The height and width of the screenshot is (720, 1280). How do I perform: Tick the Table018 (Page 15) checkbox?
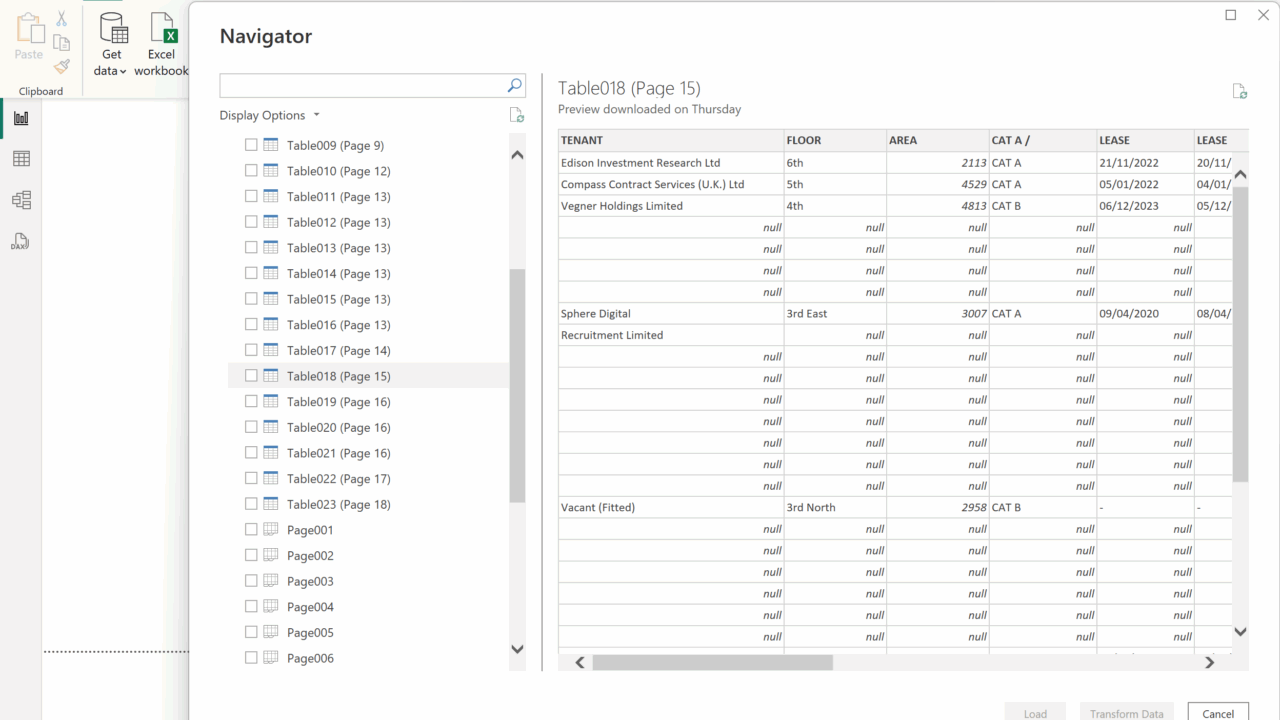tap(251, 376)
